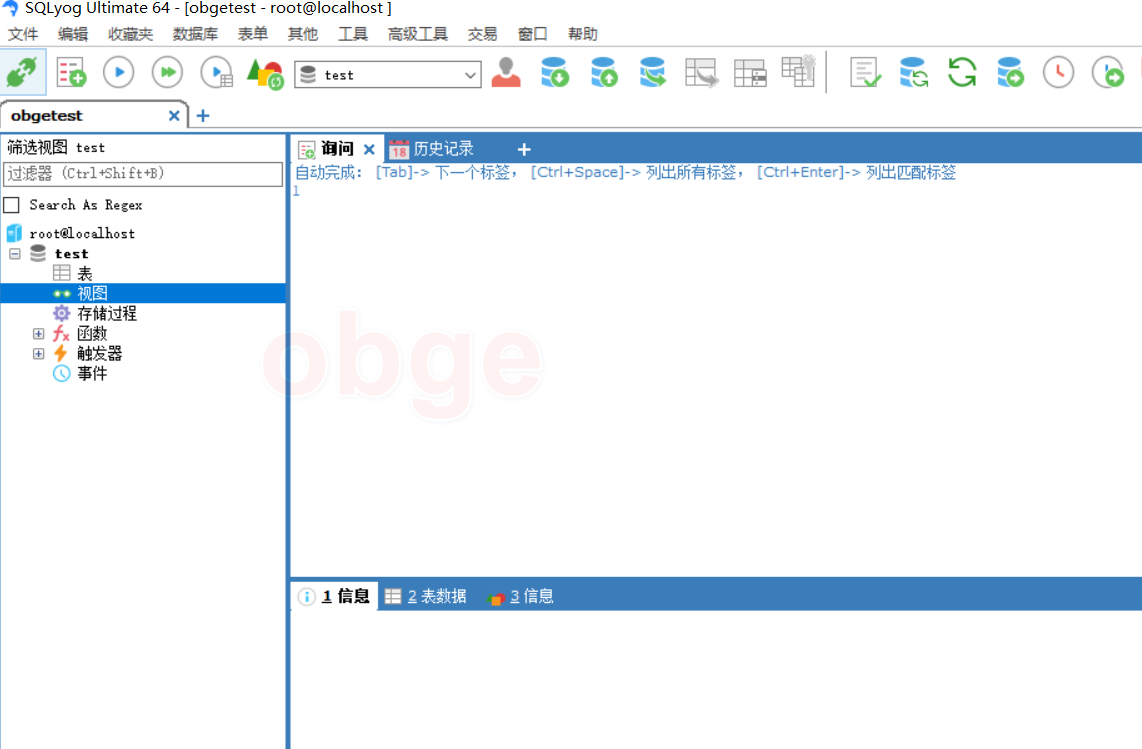Open the scheduled clock icon
The image size is (1142, 749).
pyautogui.click(x=1058, y=72)
